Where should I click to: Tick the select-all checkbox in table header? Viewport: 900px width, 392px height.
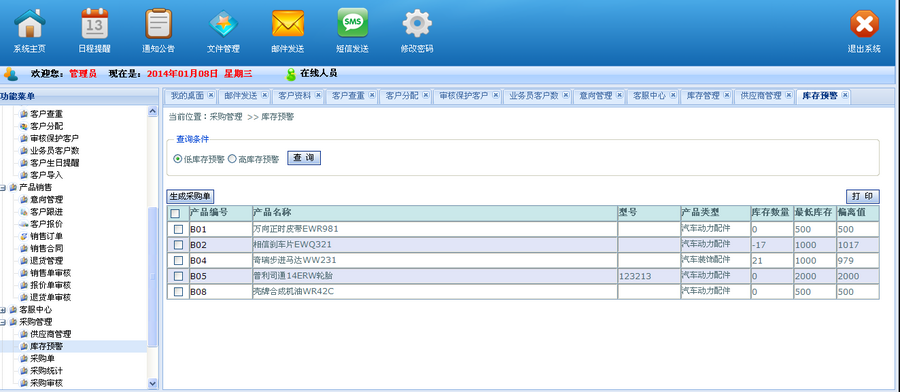coord(176,214)
